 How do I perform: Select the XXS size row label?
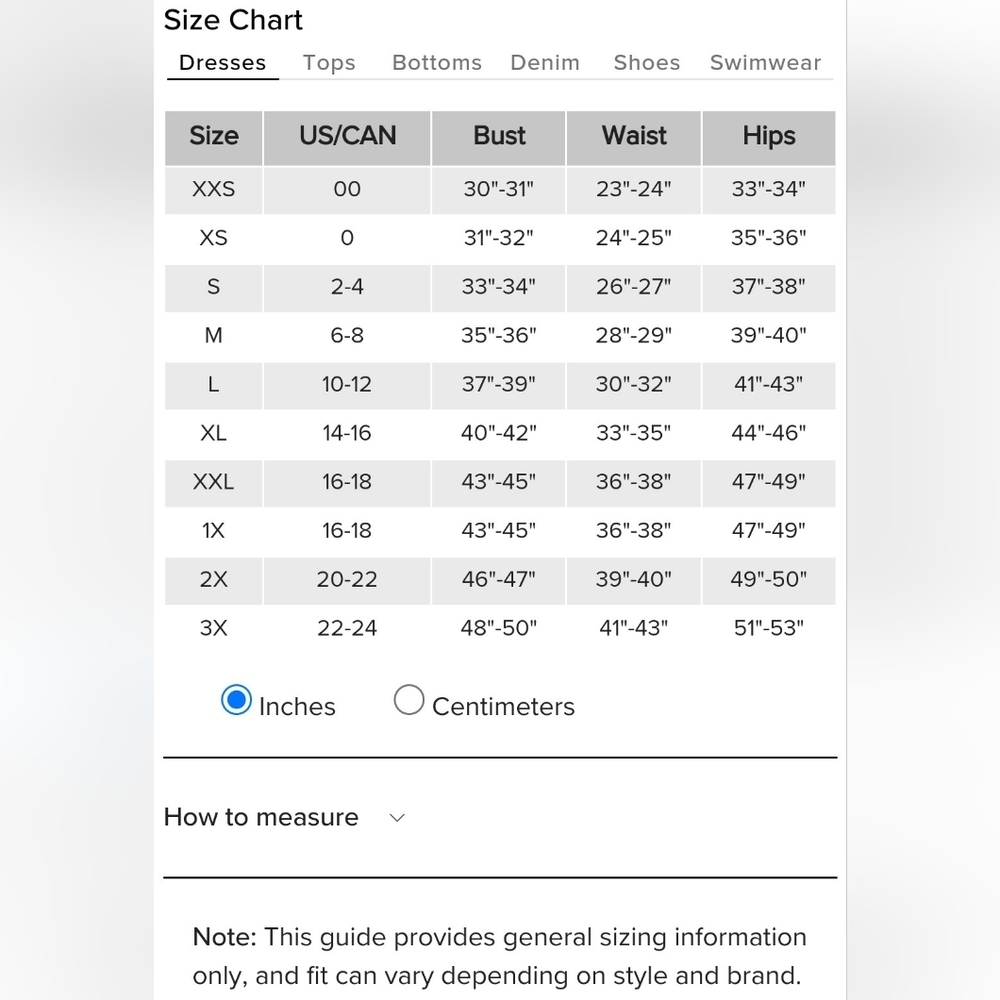point(214,189)
